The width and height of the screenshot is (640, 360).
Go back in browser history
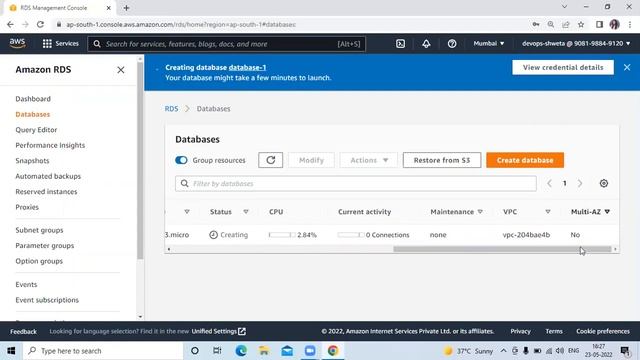click(10, 24)
